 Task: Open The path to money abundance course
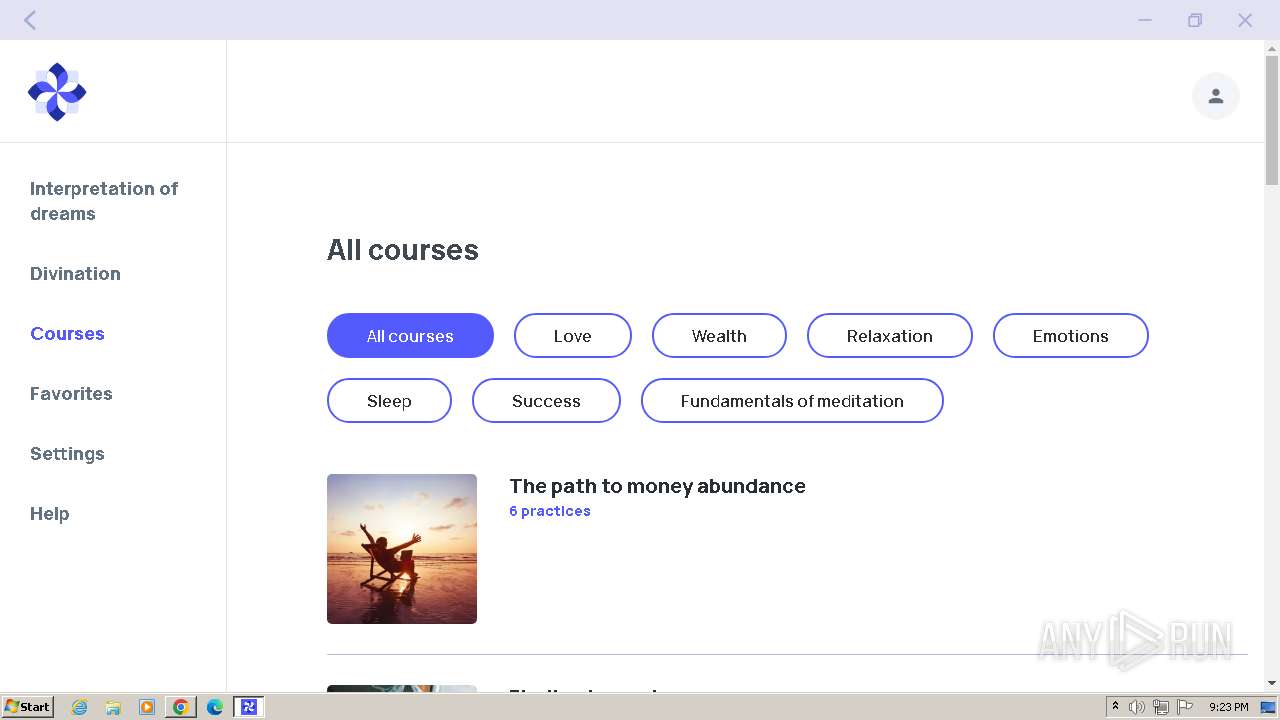tap(657, 486)
